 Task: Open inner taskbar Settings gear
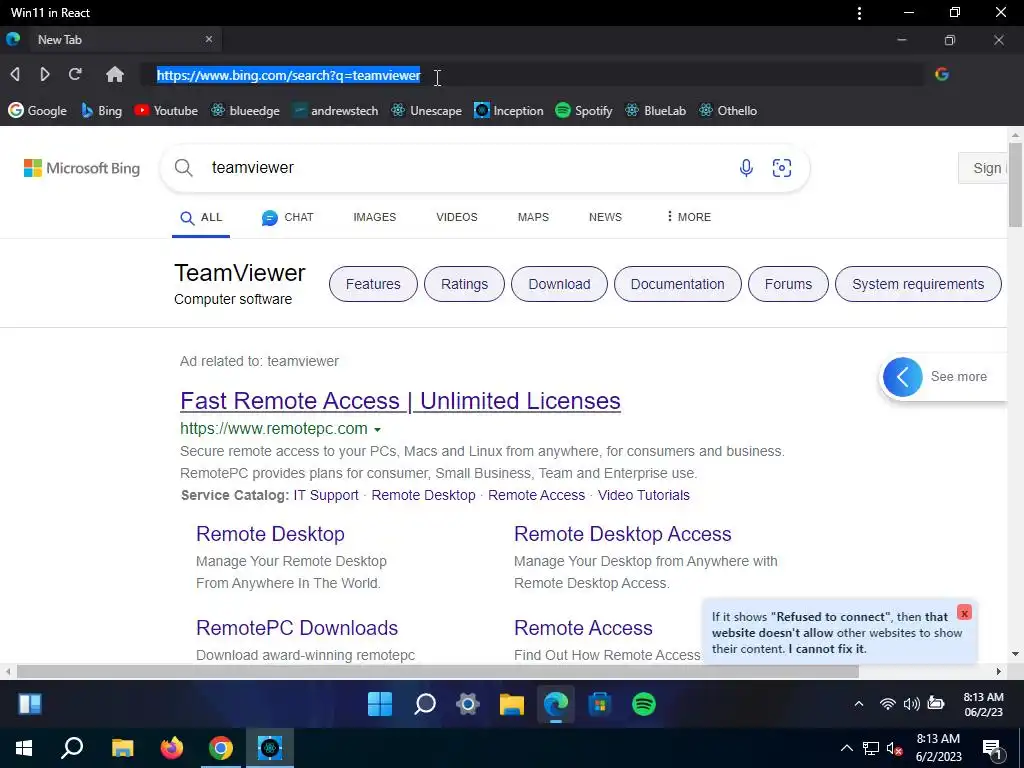[468, 704]
